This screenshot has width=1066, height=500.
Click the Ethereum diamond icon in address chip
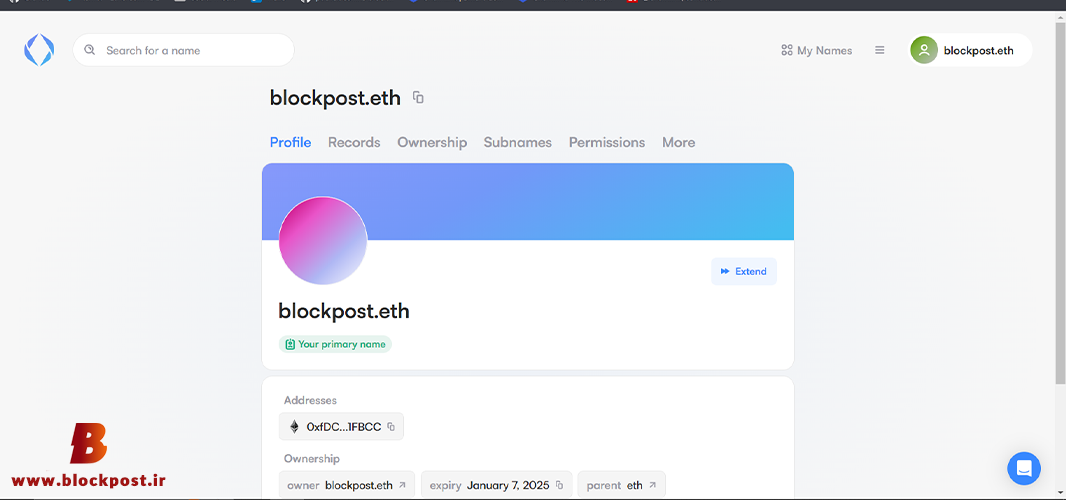click(x=294, y=427)
